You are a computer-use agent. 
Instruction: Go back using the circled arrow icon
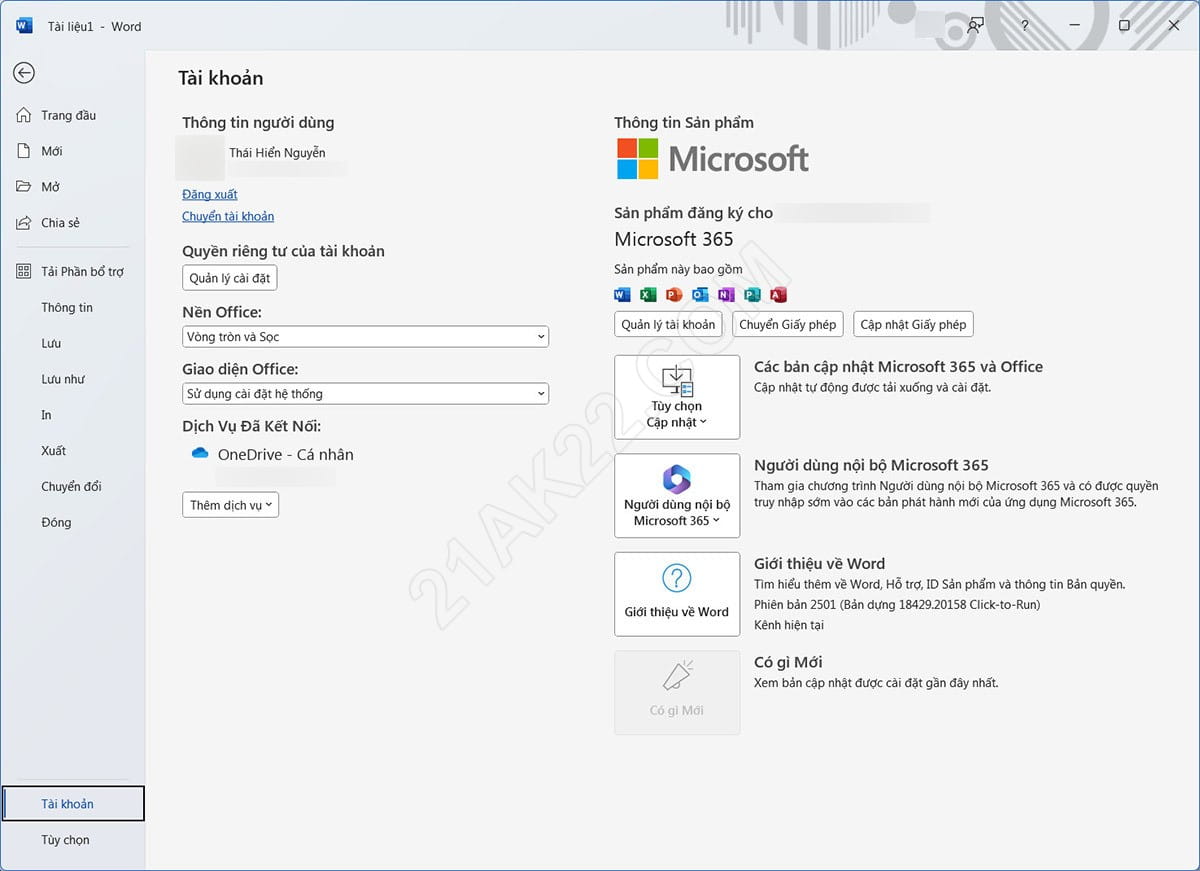coord(24,72)
